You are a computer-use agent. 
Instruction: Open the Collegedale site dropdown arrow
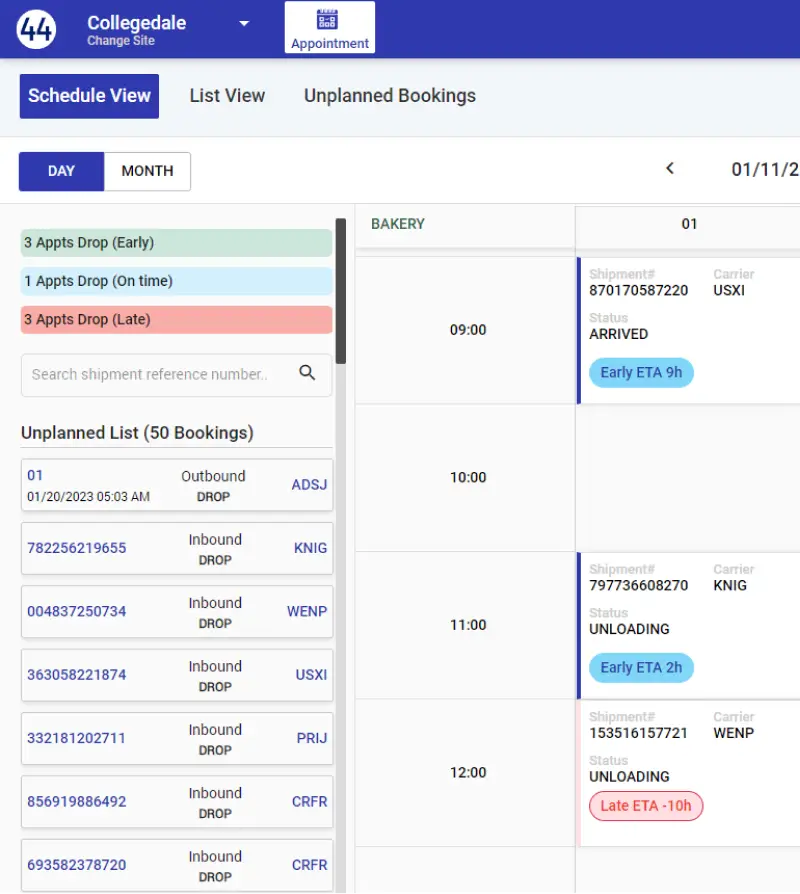pos(244,23)
